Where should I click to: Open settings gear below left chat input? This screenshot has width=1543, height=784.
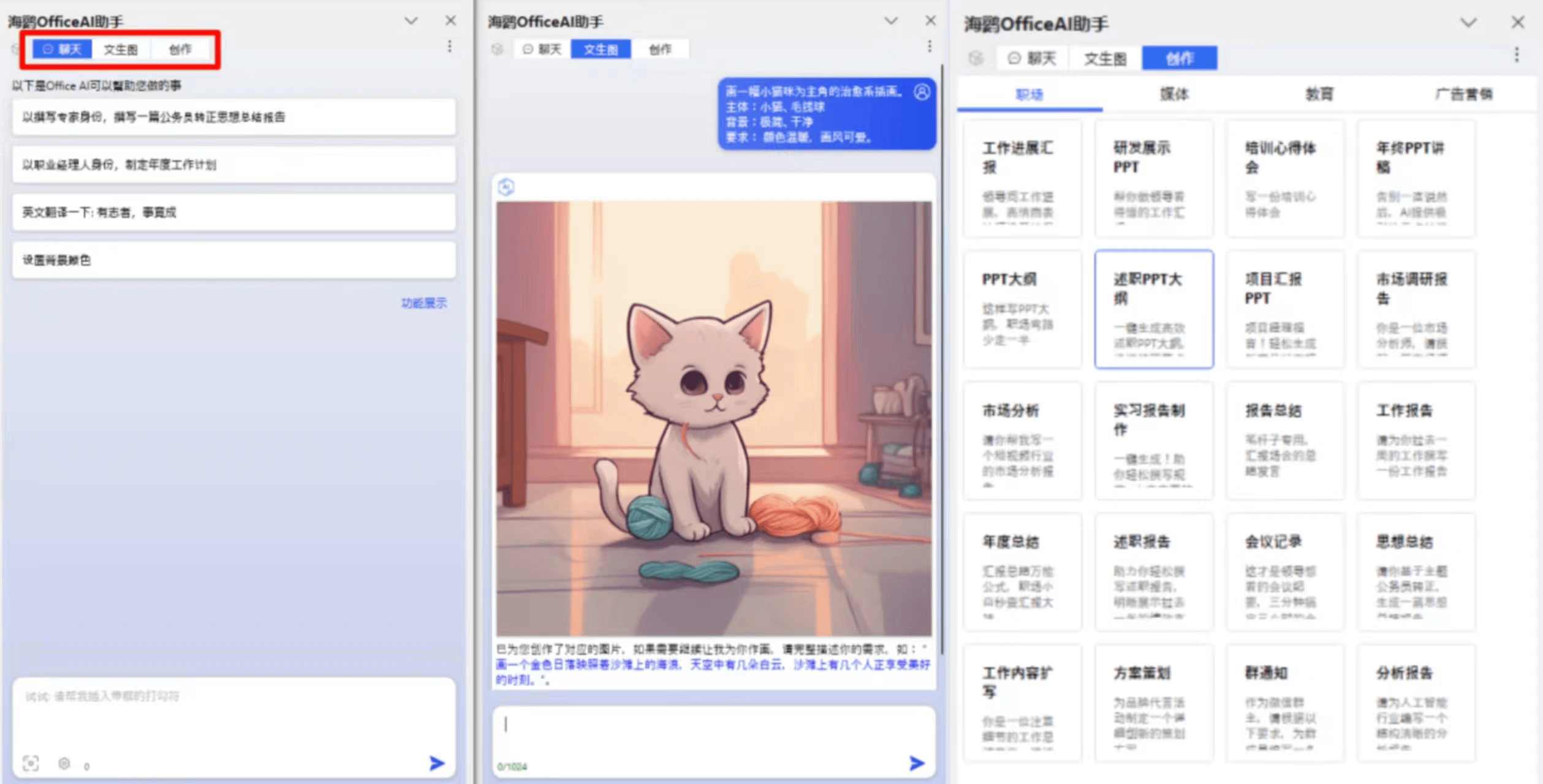[64, 763]
